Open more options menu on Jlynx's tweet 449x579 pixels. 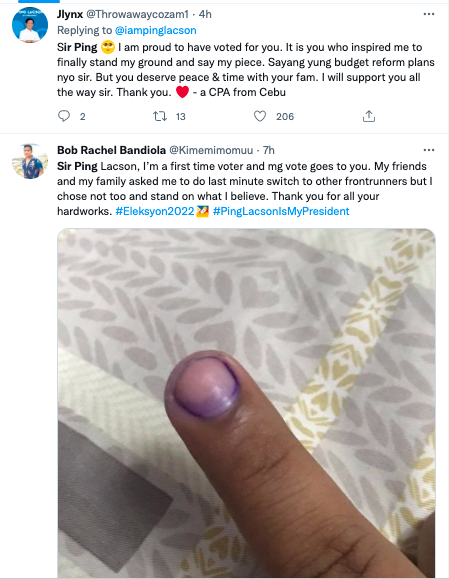point(429,14)
